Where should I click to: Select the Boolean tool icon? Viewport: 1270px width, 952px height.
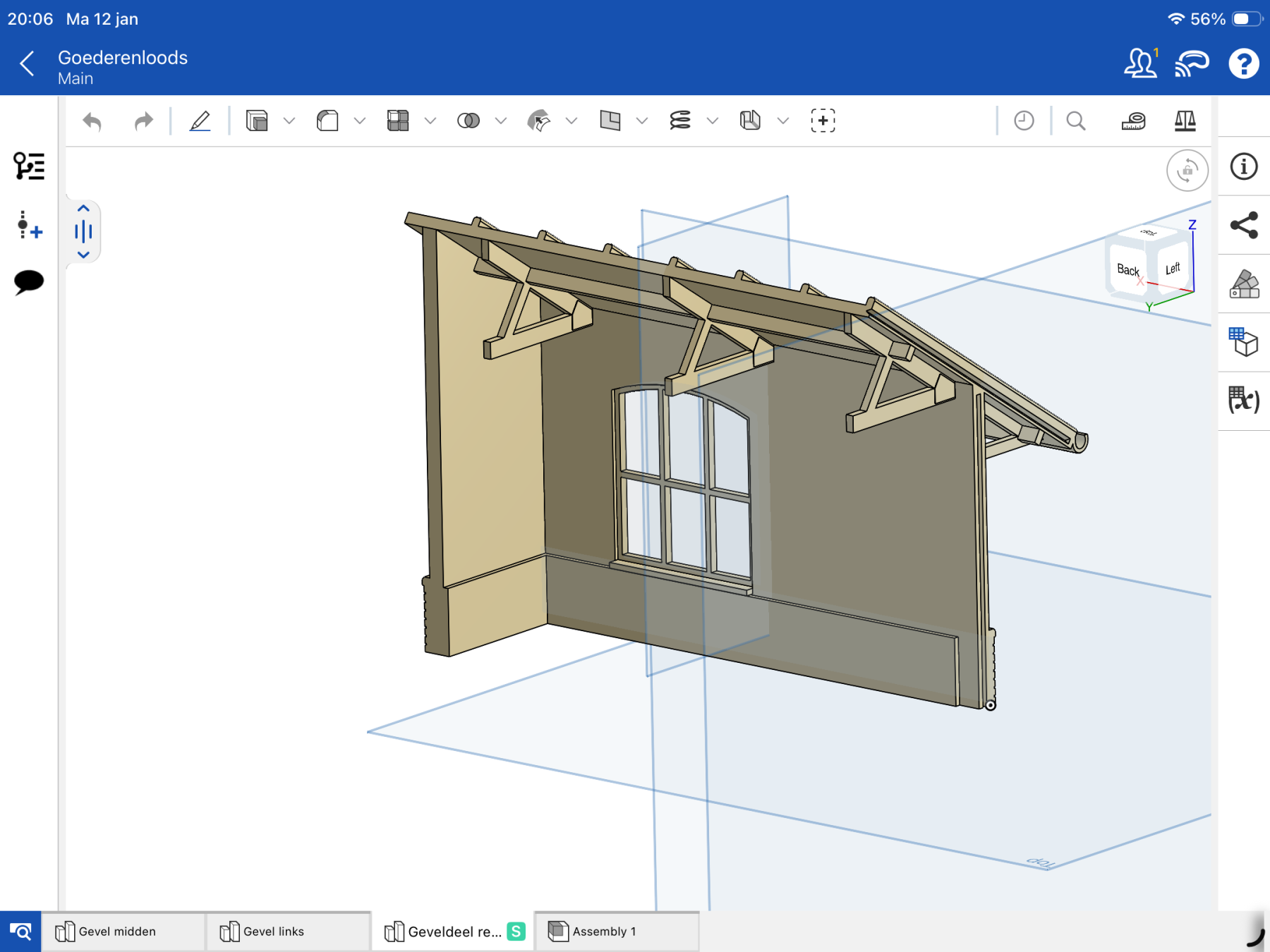click(468, 121)
